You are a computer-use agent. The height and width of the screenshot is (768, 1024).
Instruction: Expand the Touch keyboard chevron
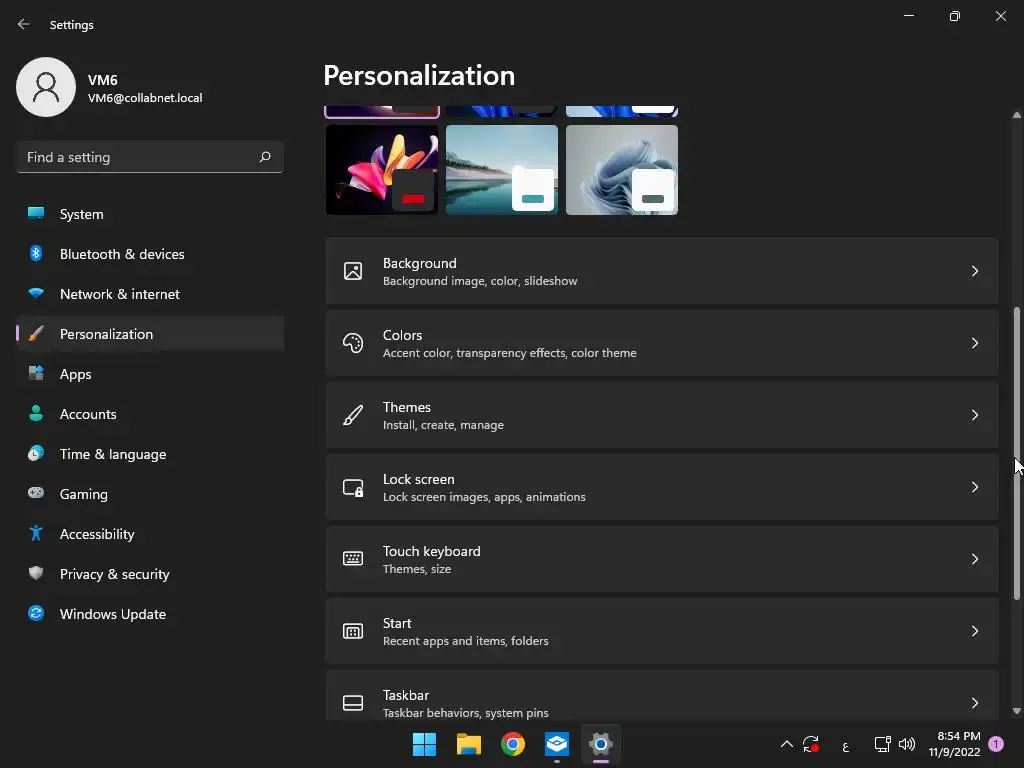[974, 559]
